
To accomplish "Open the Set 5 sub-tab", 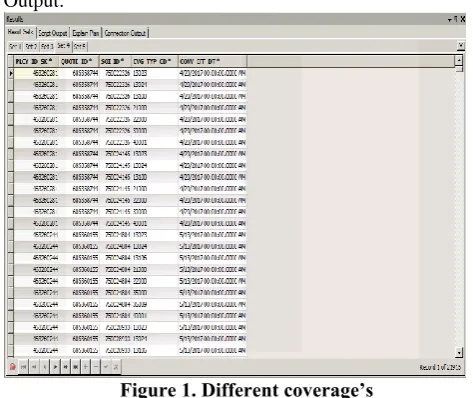I will tap(80, 46).
